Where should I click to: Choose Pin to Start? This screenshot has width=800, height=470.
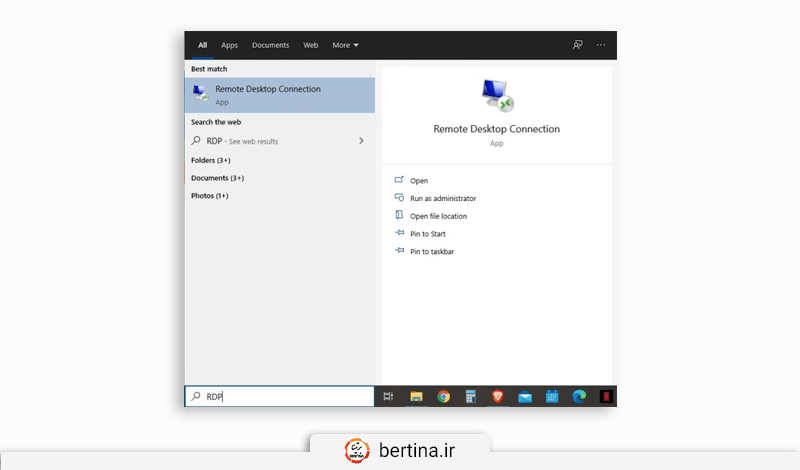point(428,234)
